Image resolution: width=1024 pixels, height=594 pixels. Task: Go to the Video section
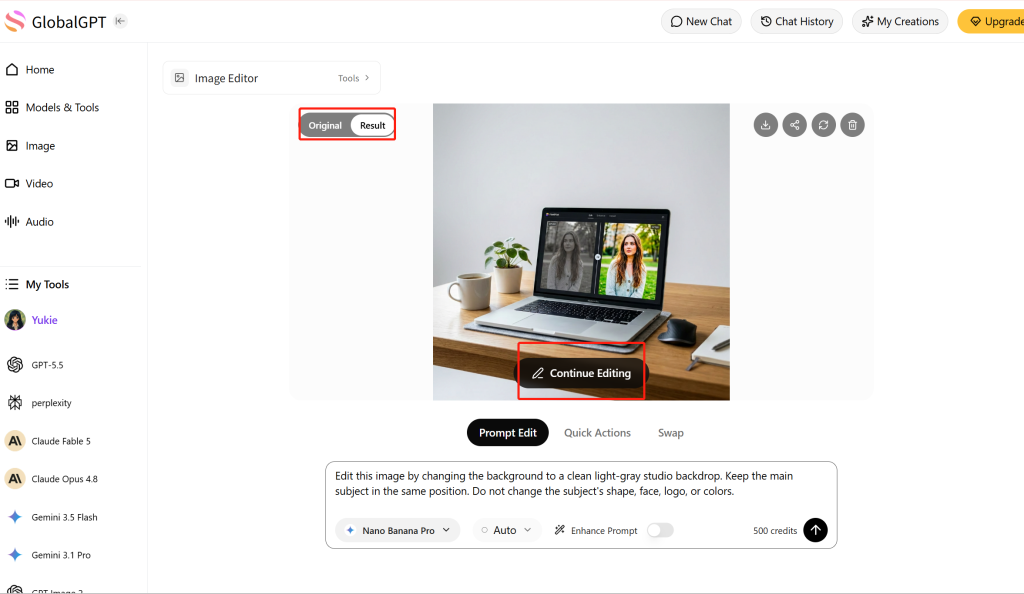29,183
